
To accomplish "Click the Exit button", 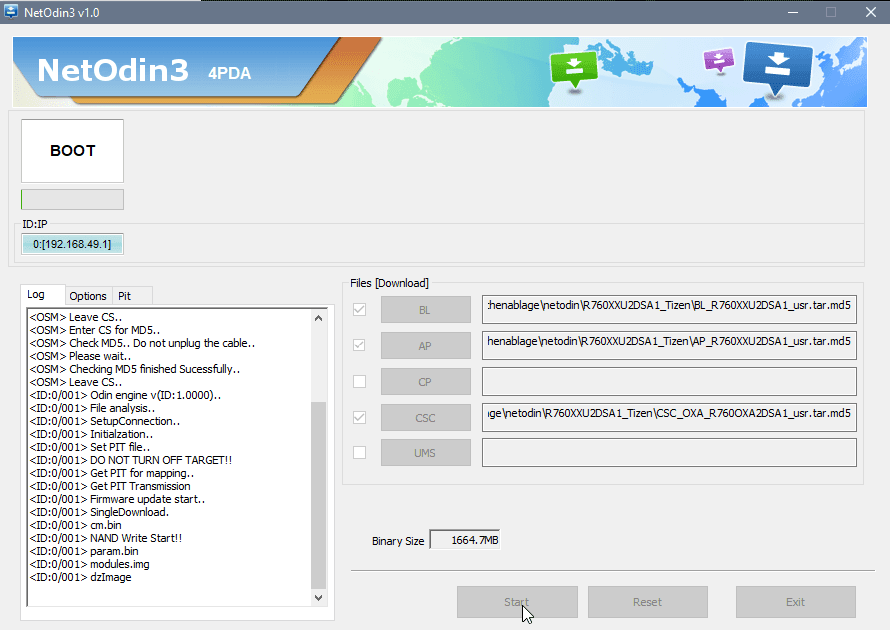I will coord(795,602).
